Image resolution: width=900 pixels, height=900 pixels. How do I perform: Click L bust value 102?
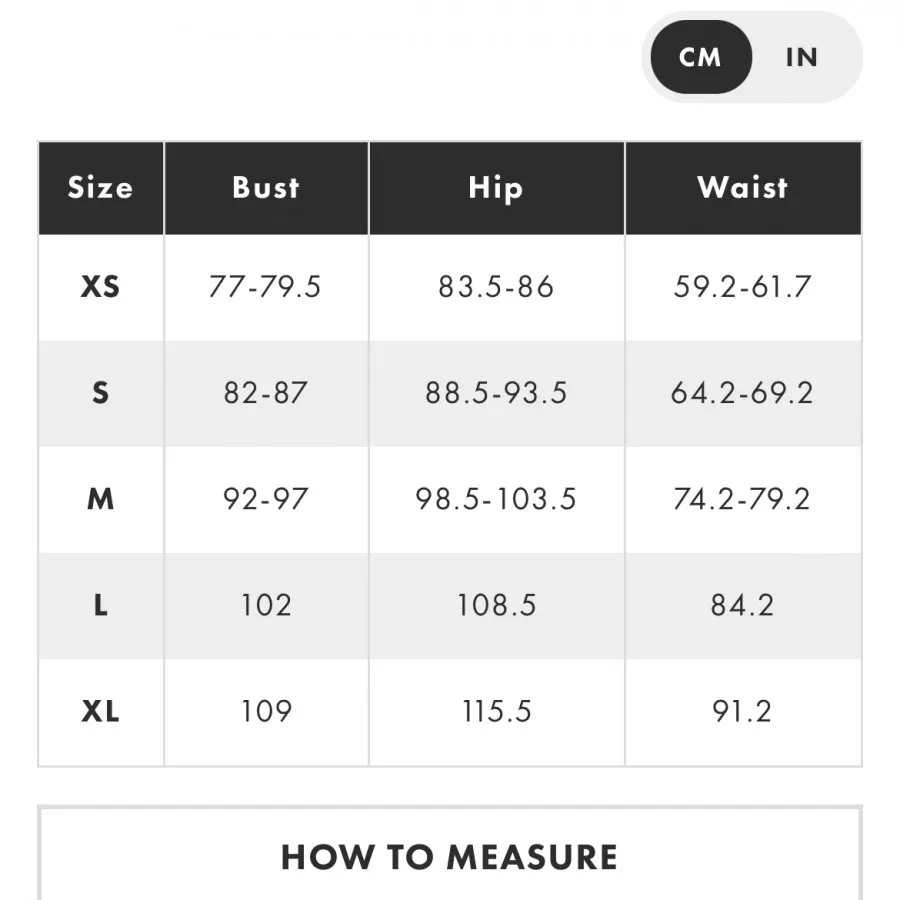tap(266, 605)
